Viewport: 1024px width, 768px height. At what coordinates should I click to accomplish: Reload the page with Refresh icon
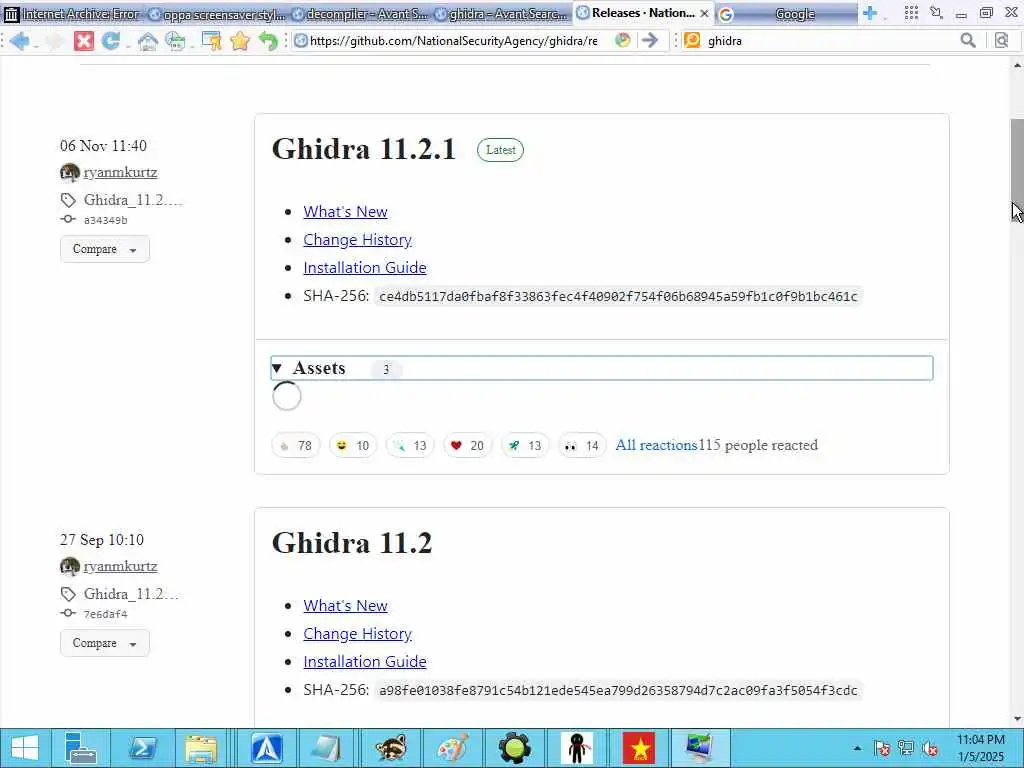pos(110,40)
